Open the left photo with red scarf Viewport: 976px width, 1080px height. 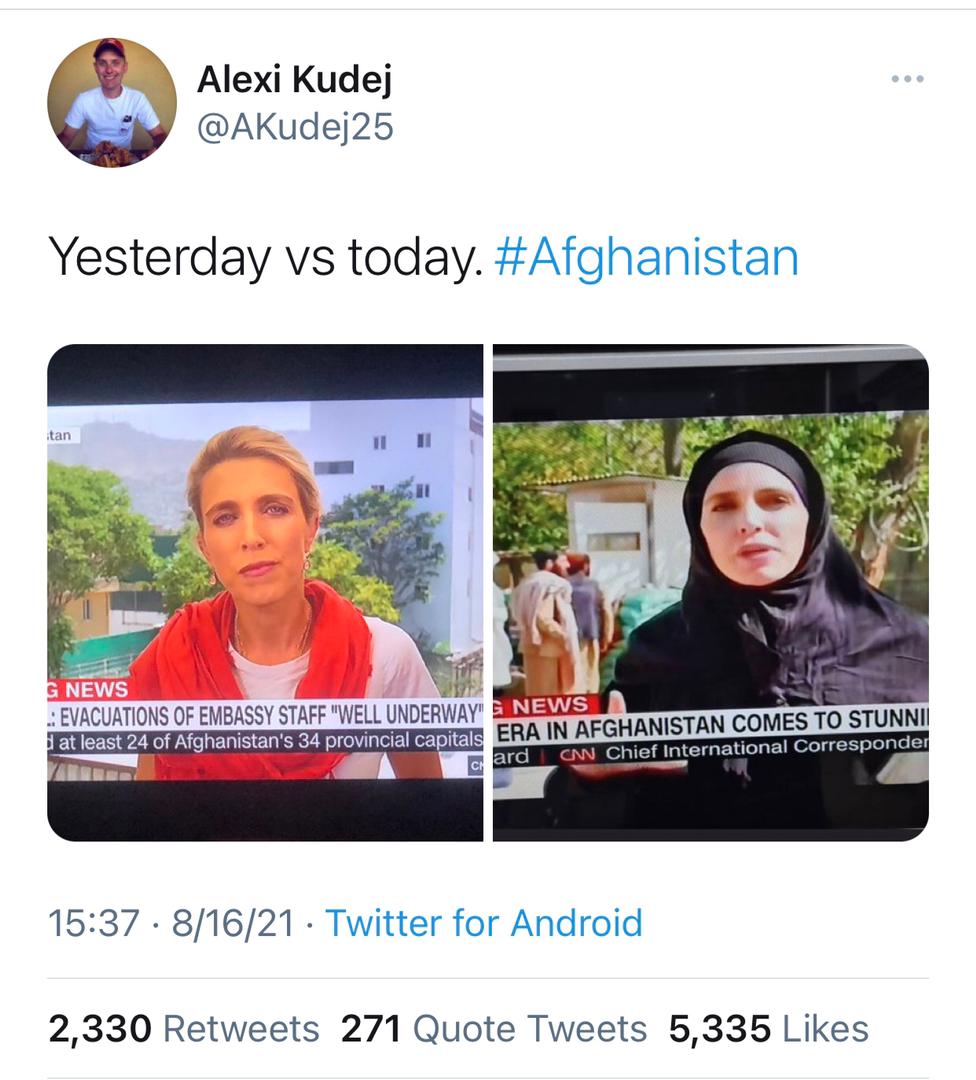click(265, 592)
